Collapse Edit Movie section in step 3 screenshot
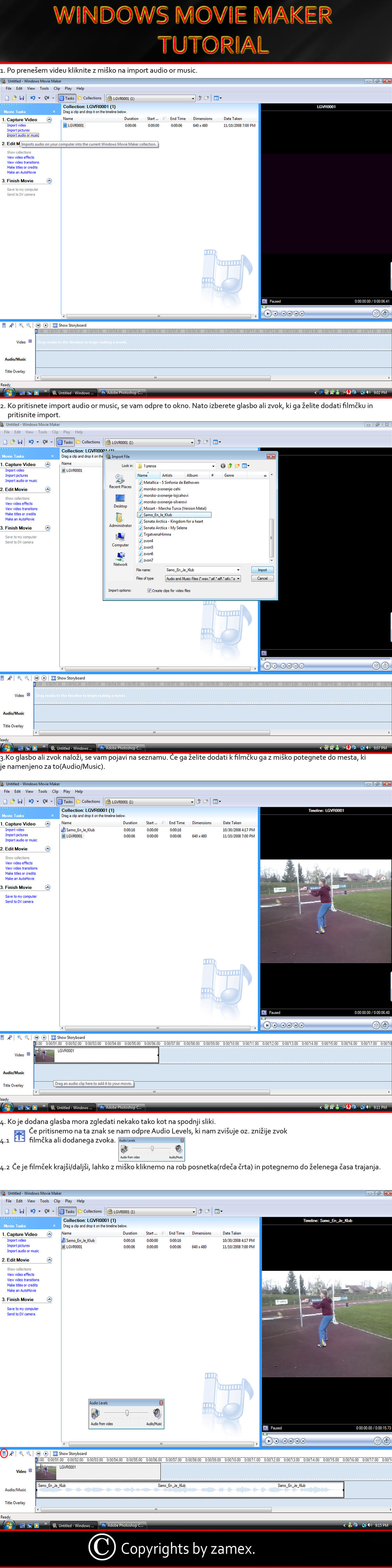This screenshot has height=1568, width=392. click(47, 849)
